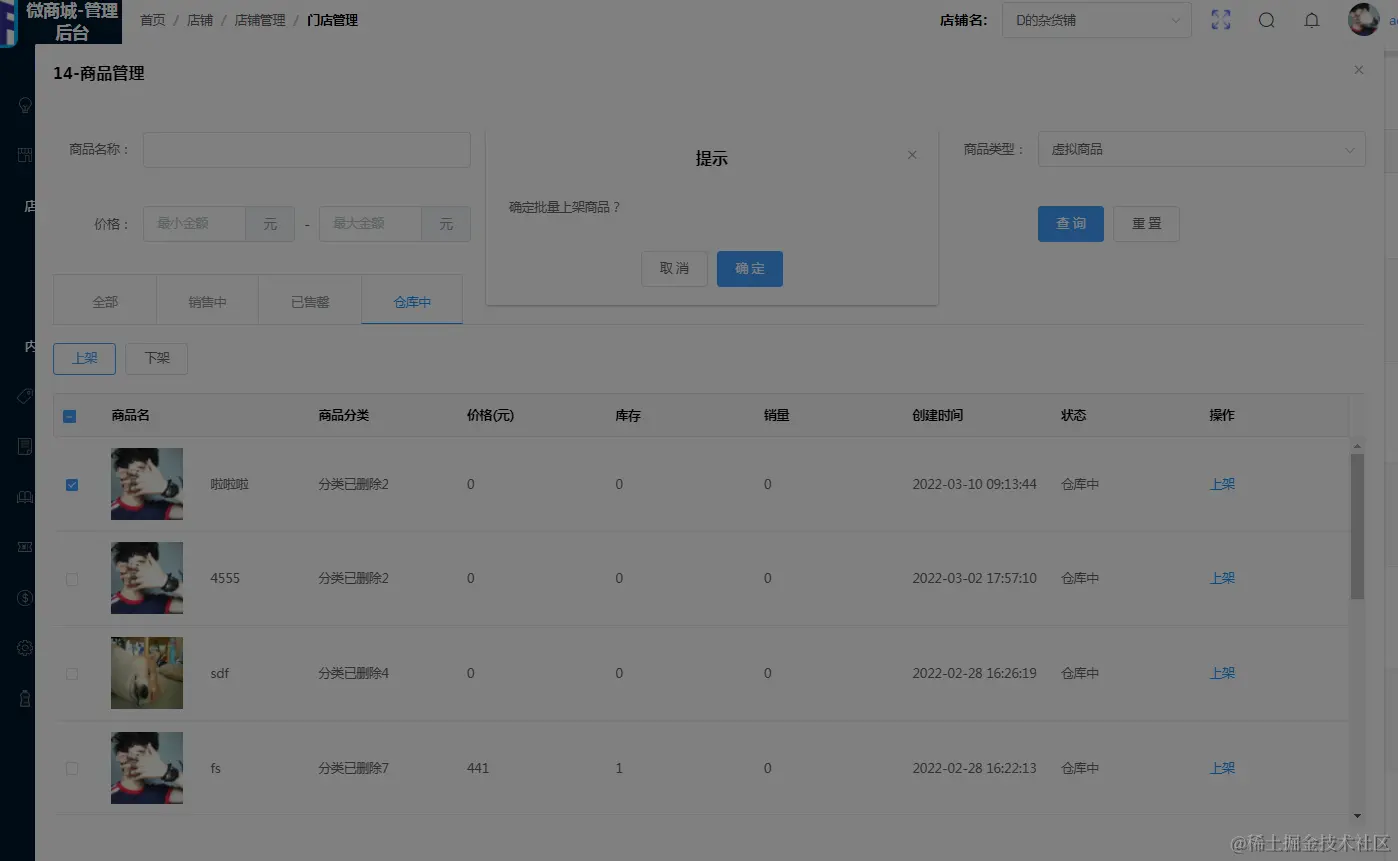Image resolution: width=1398 pixels, height=861 pixels.
Task: Open the gear settings section in the sidebar
Action: pyautogui.click(x=26, y=648)
